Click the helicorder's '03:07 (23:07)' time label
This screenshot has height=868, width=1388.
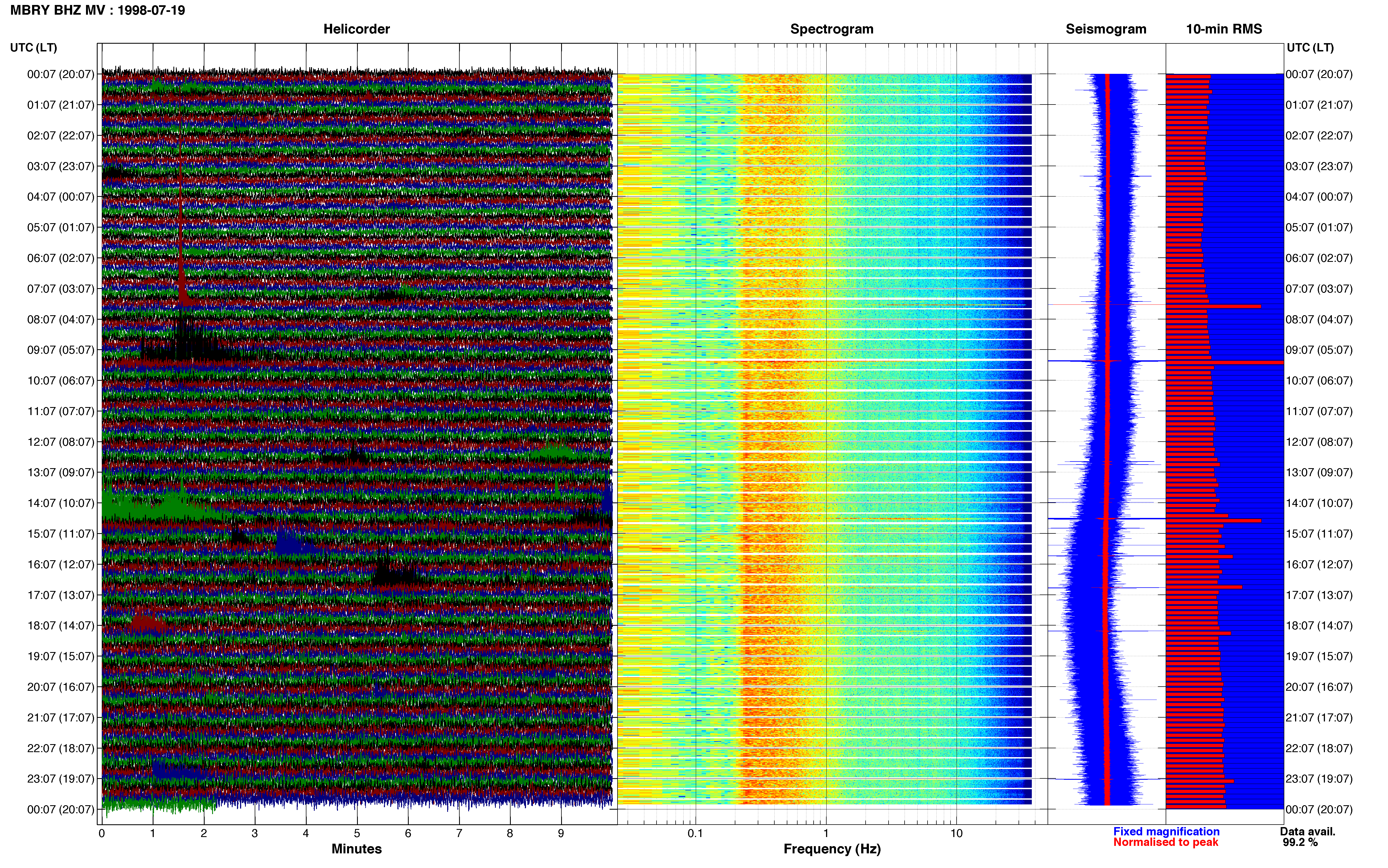pyautogui.click(x=60, y=166)
